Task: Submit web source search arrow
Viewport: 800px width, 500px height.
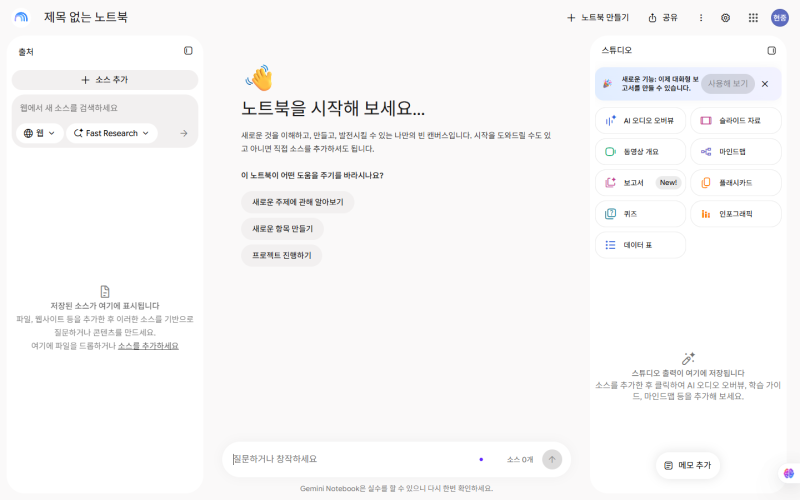Action: click(184, 133)
